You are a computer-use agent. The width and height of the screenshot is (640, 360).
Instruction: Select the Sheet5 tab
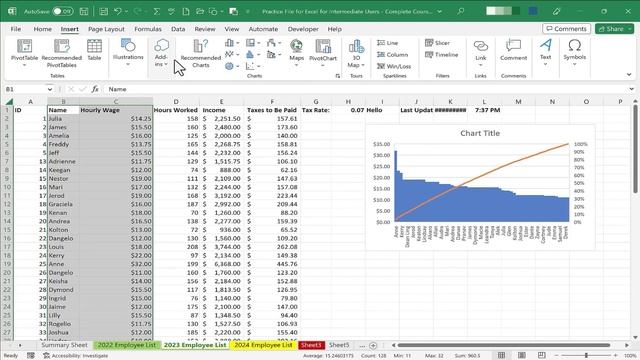point(339,345)
